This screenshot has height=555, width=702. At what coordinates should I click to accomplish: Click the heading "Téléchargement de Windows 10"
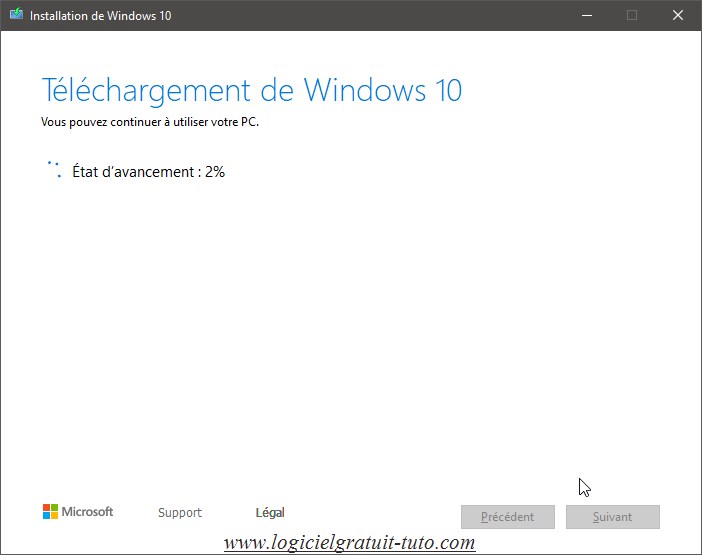[x=252, y=90]
